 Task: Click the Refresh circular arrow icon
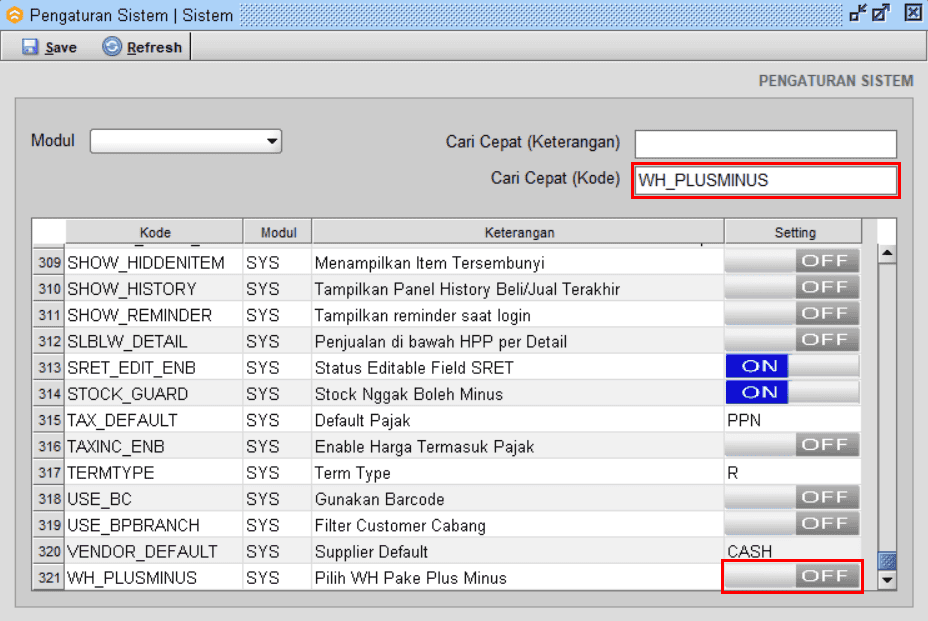(x=112, y=47)
